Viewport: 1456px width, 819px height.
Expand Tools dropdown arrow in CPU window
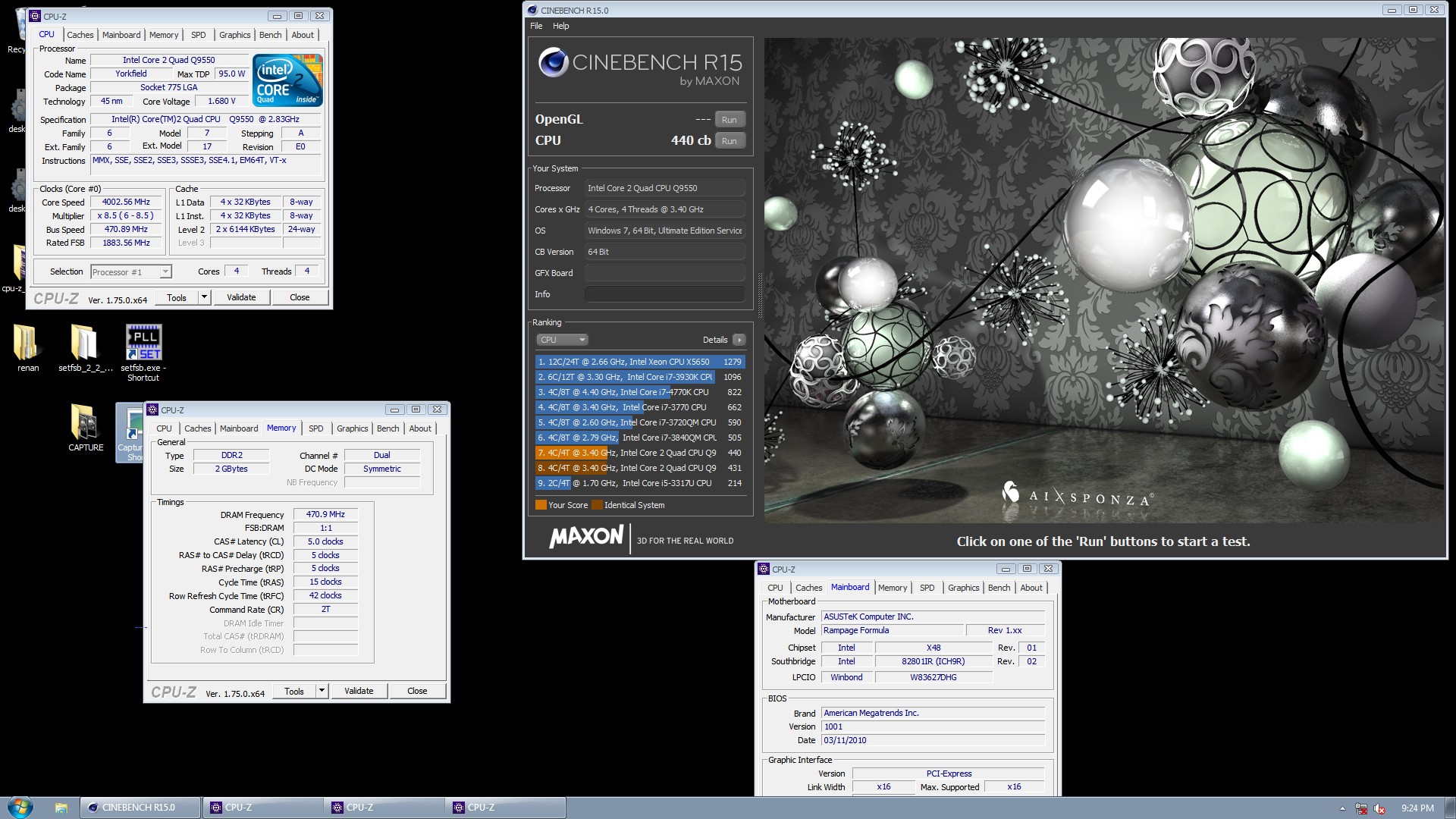coord(204,297)
